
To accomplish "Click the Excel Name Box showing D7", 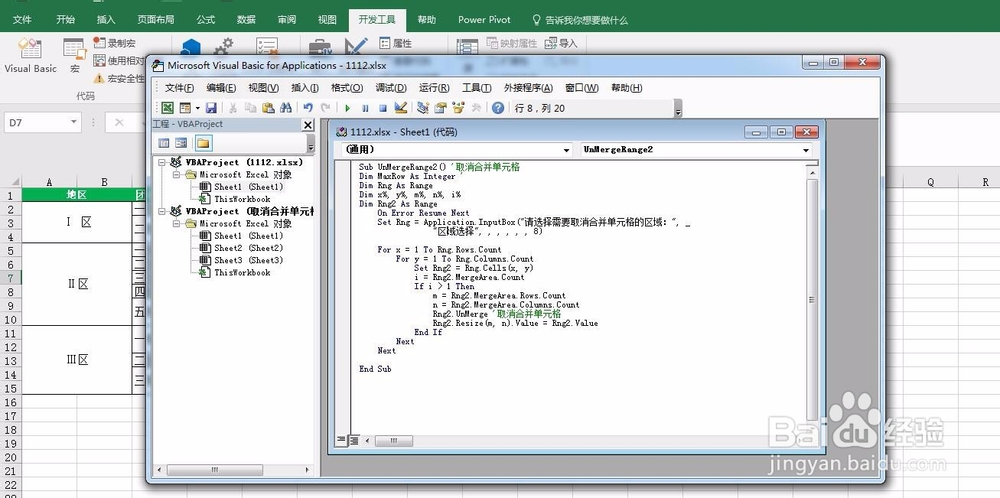I will [x=43, y=122].
